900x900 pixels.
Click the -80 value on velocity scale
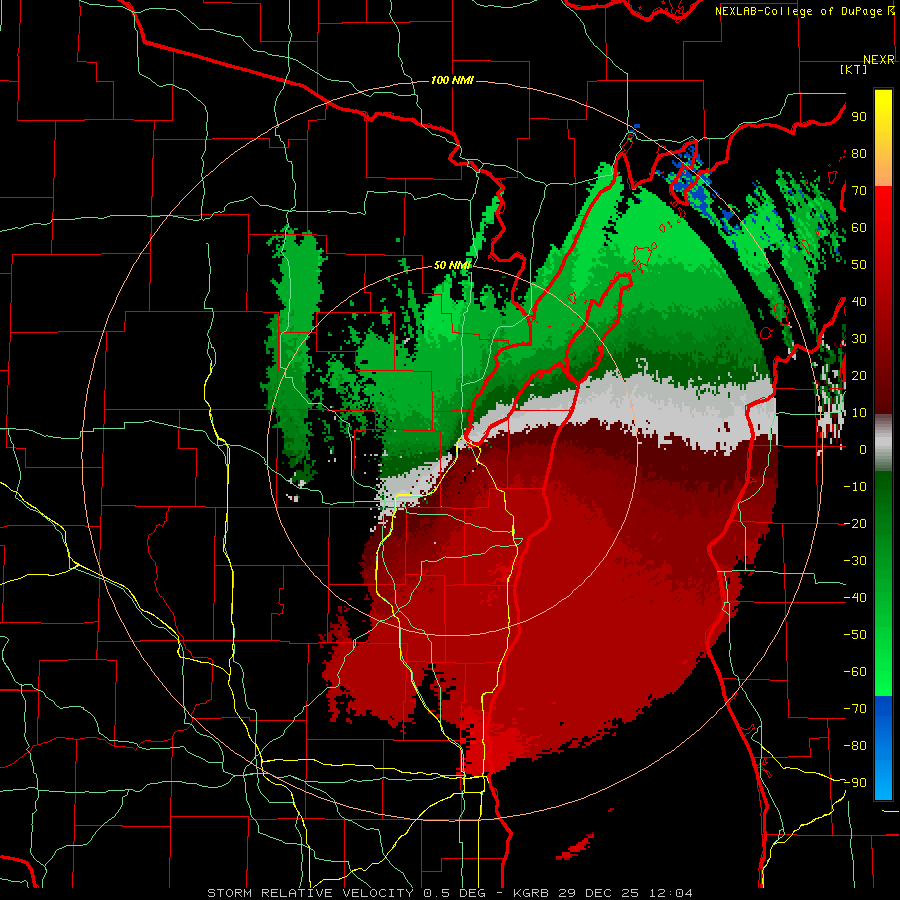tap(855, 746)
